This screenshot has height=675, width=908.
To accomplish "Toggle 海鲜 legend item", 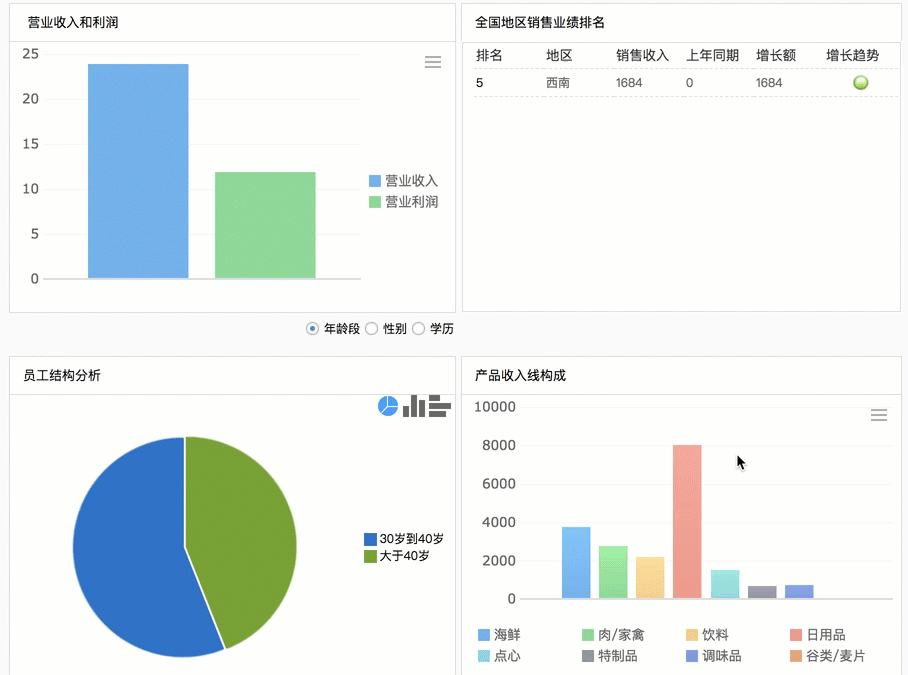I will tap(499, 634).
